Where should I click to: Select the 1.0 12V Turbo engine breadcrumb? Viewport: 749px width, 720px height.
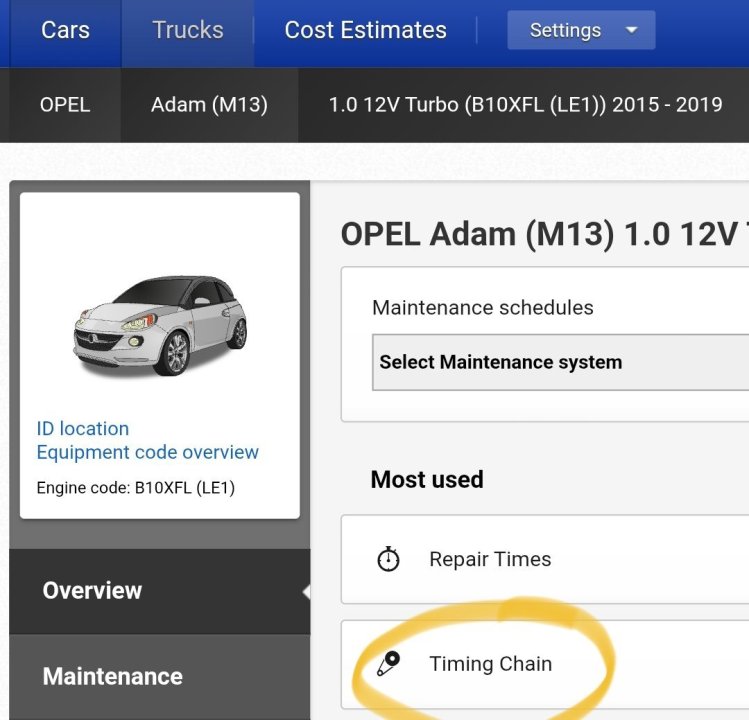coord(525,104)
